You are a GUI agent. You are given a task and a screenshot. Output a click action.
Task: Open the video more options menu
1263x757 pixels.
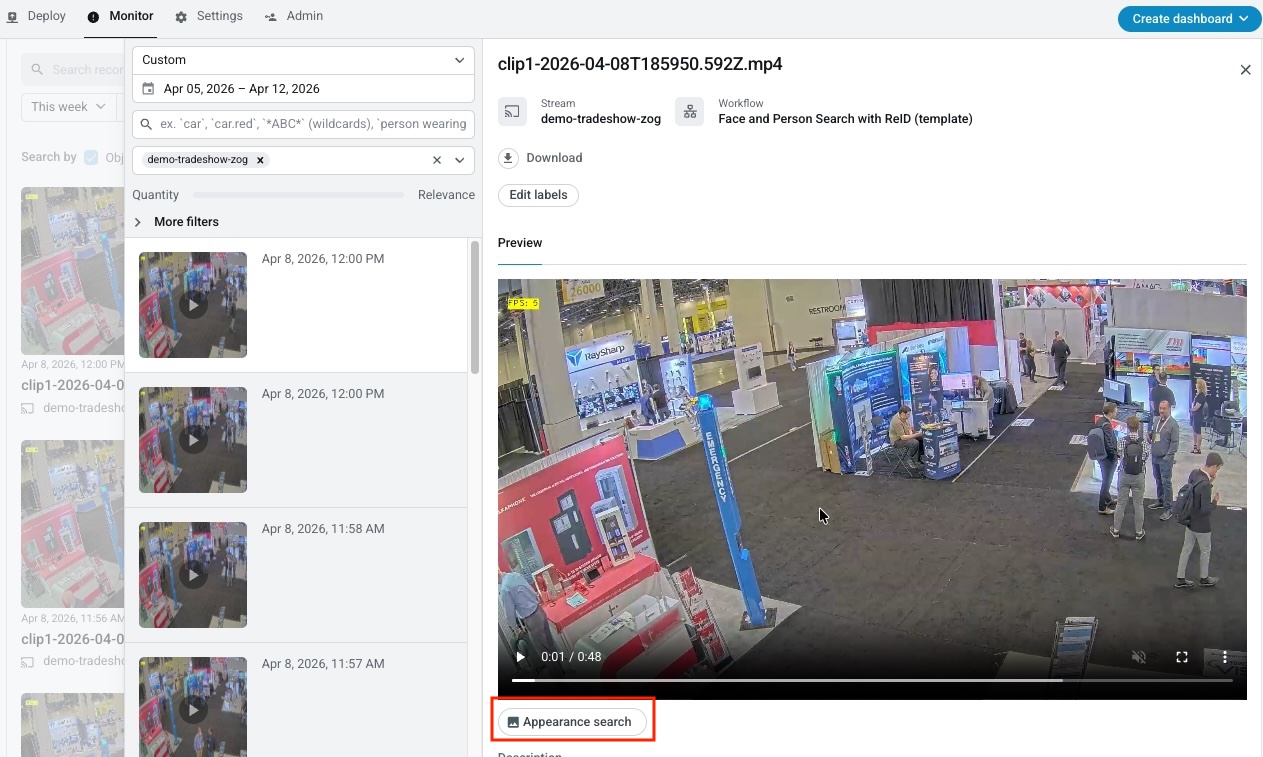point(1225,657)
